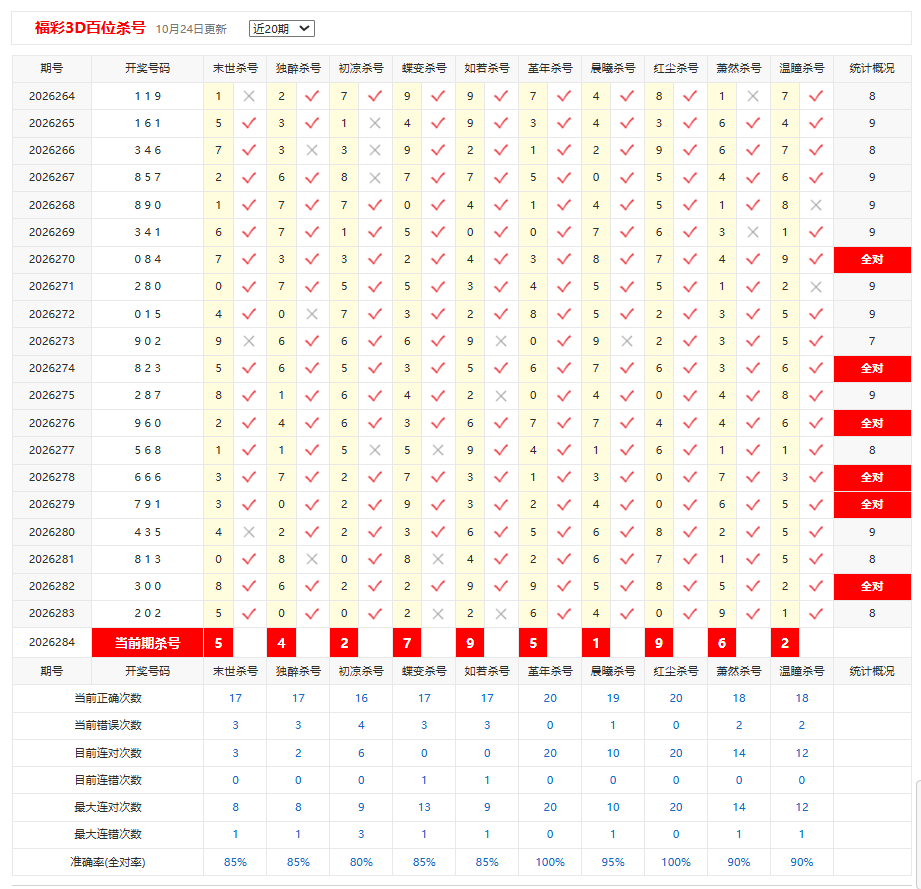
Task: Click the 温瞳杀号 X mark in row 2026271
Action: pyautogui.click(x=815, y=287)
